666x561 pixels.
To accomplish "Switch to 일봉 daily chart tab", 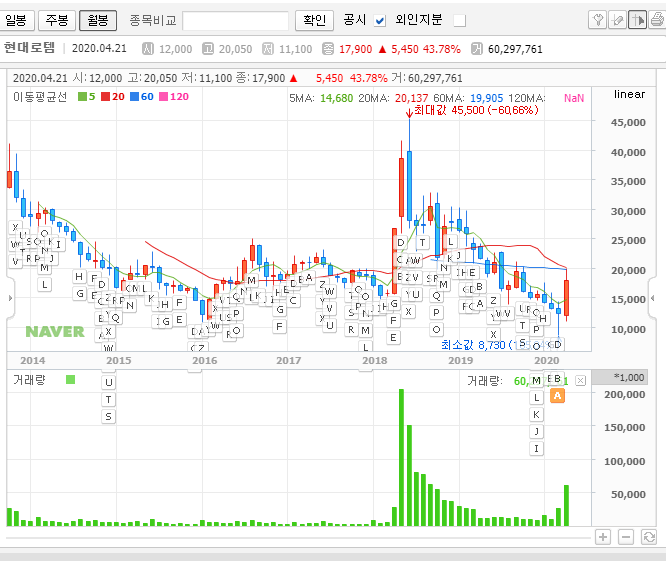I will click(16, 20).
